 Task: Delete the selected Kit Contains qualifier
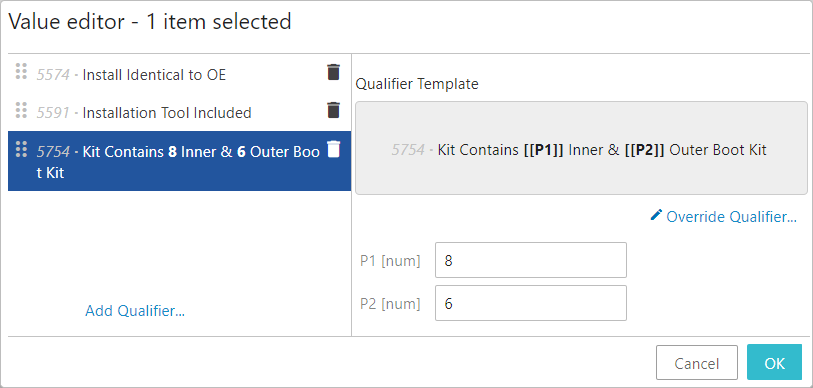(333, 149)
